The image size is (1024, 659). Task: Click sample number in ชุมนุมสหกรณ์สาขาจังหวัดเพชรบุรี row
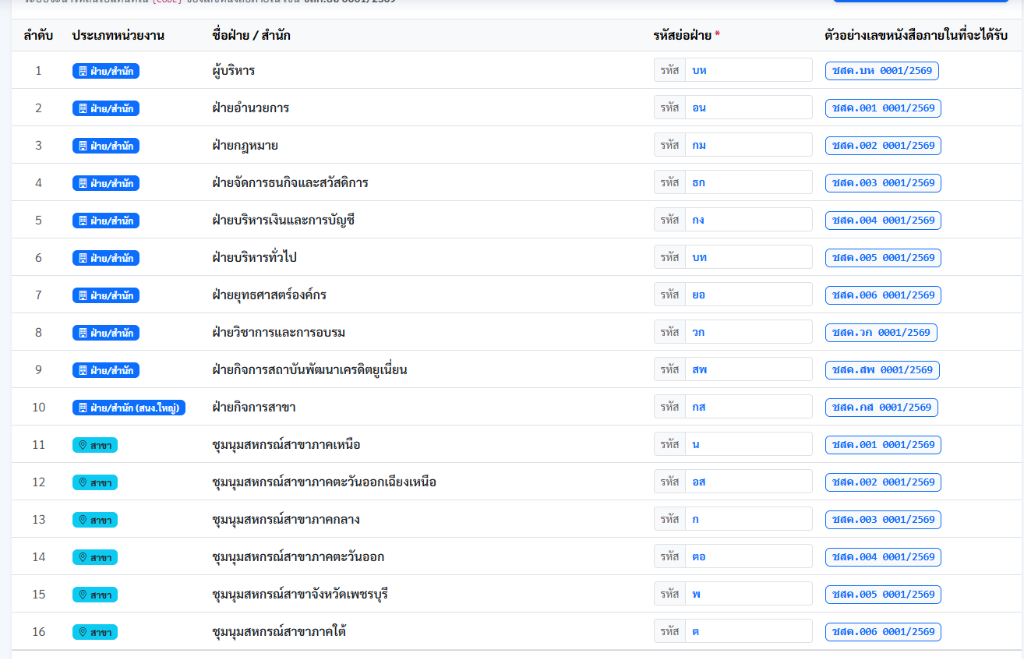click(x=883, y=594)
